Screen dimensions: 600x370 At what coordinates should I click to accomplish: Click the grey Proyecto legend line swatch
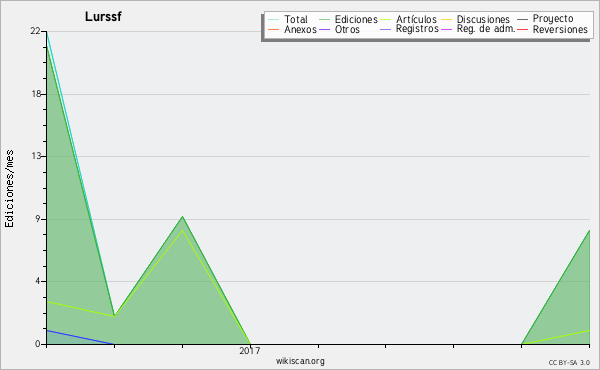point(522,19)
